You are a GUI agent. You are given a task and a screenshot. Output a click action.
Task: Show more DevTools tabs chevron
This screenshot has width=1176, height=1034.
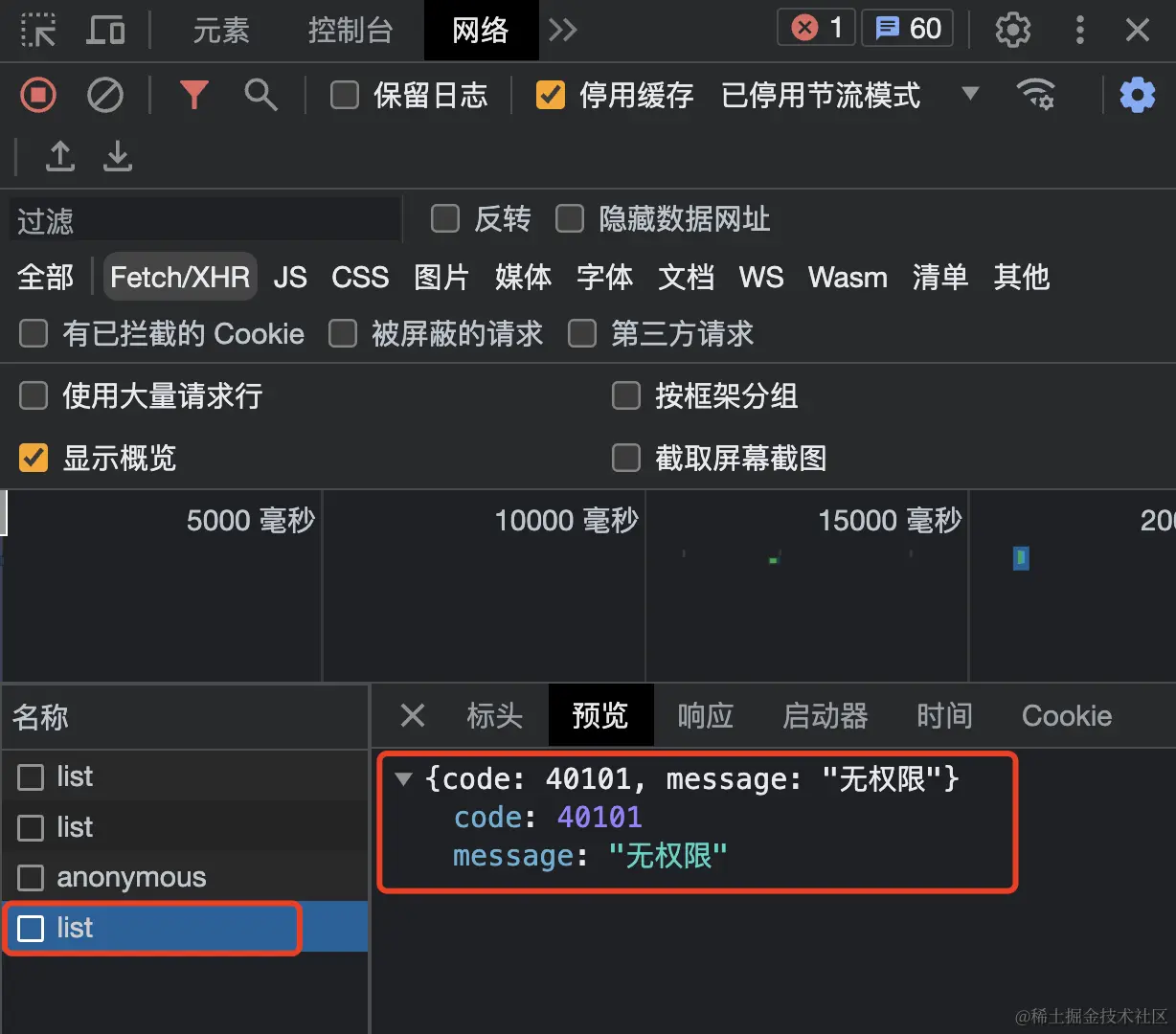pyautogui.click(x=563, y=31)
